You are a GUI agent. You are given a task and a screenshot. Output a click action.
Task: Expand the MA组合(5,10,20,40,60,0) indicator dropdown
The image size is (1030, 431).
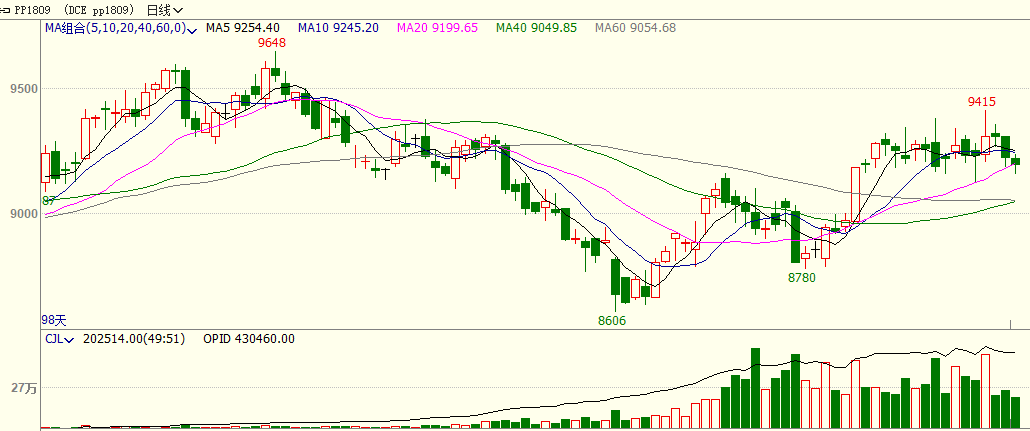coord(121,28)
